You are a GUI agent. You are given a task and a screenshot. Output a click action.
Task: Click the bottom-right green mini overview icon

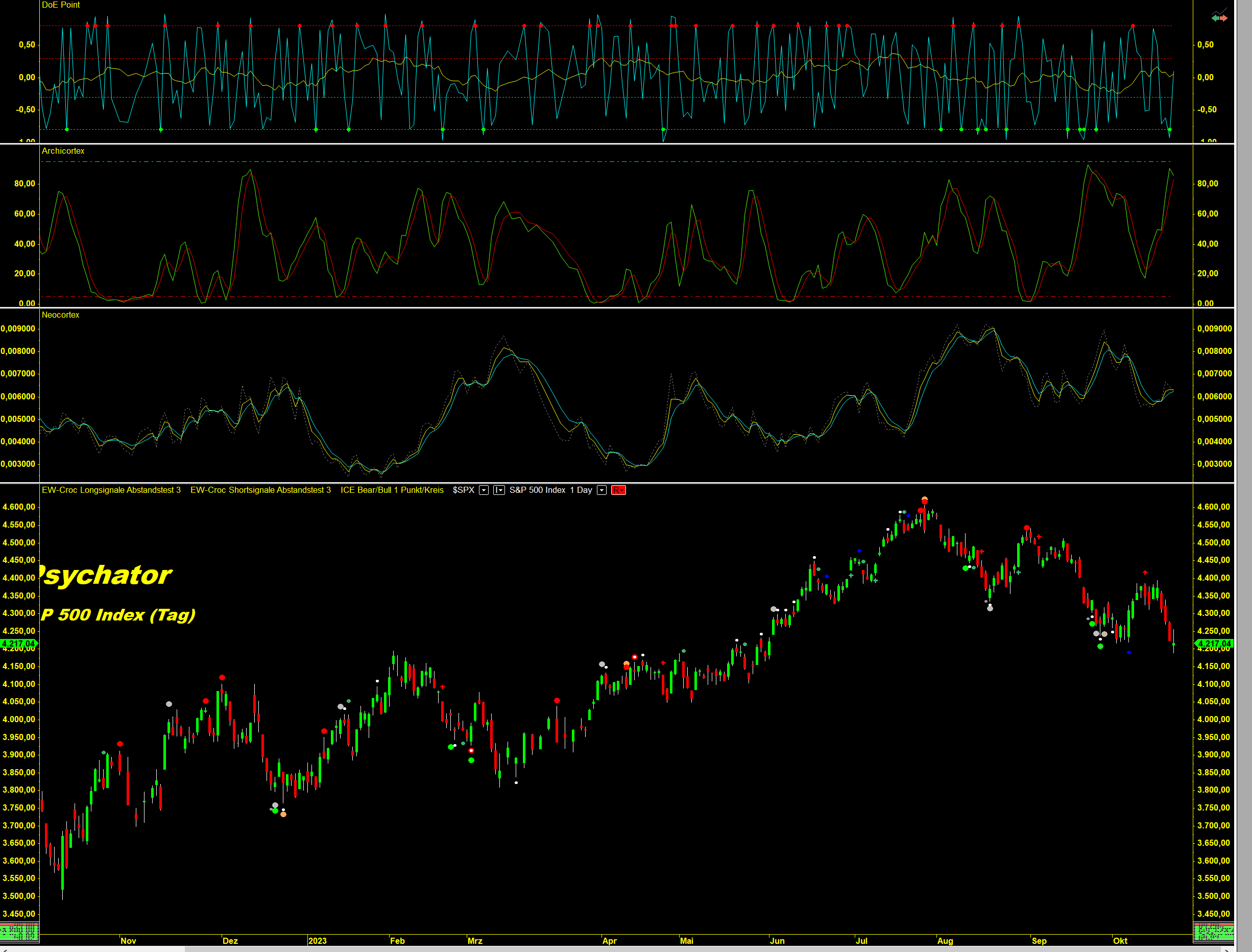click(1214, 932)
